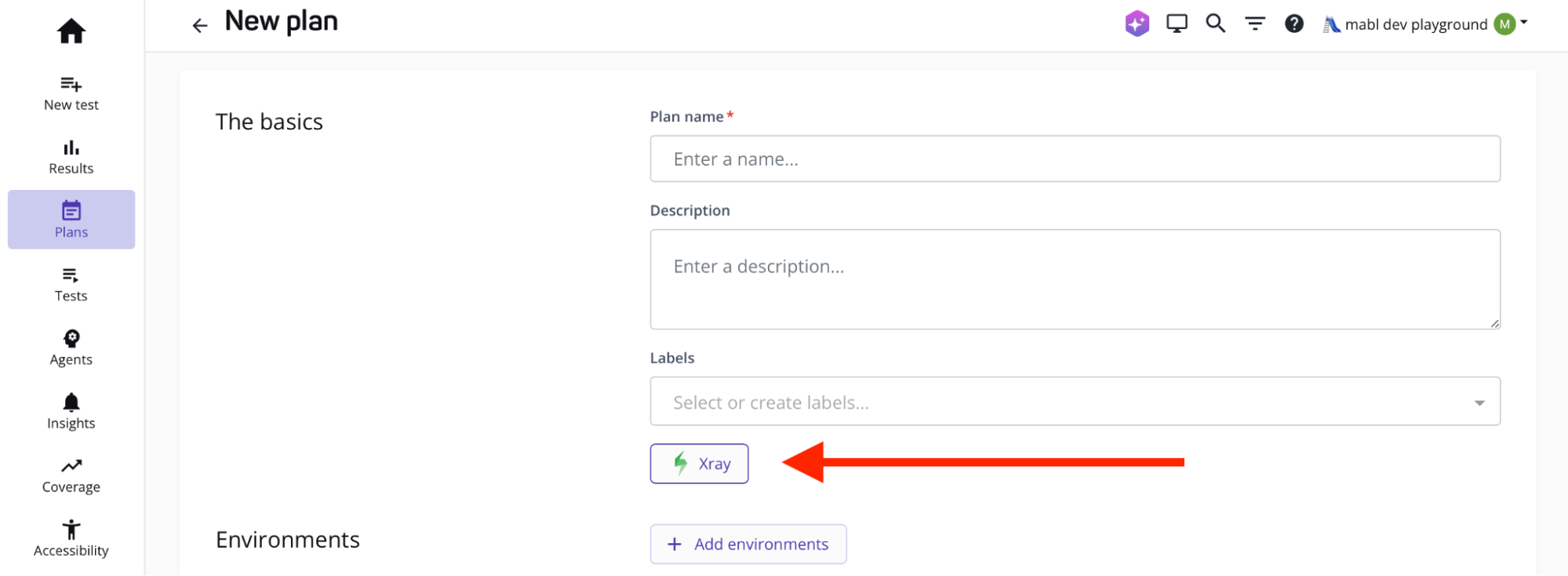Open the Accessibility section

(71, 539)
